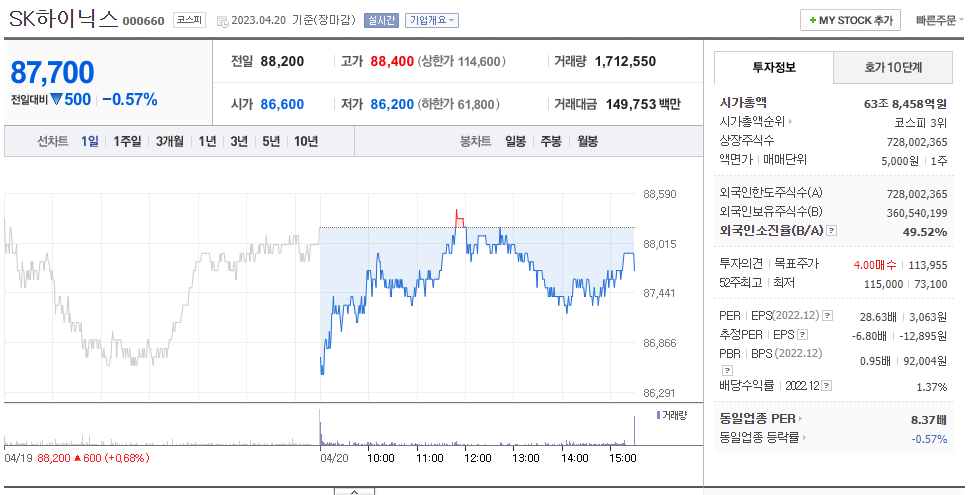Screen dimensions: 973x495
Task: Click the help icon next to 배당수익률 2022.12
Action: click(827, 386)
